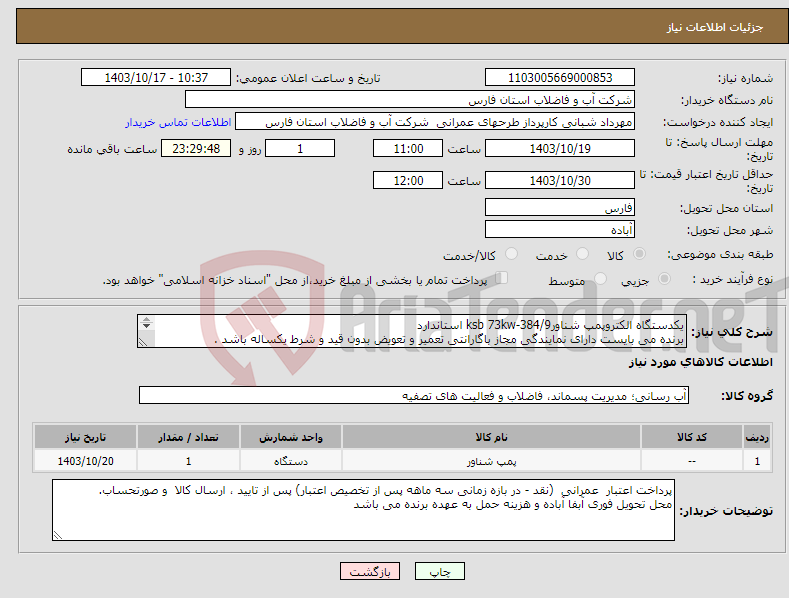Click the تاریخ نیاز column header
This screenshot has height=598, width=789.
point(86,437)
